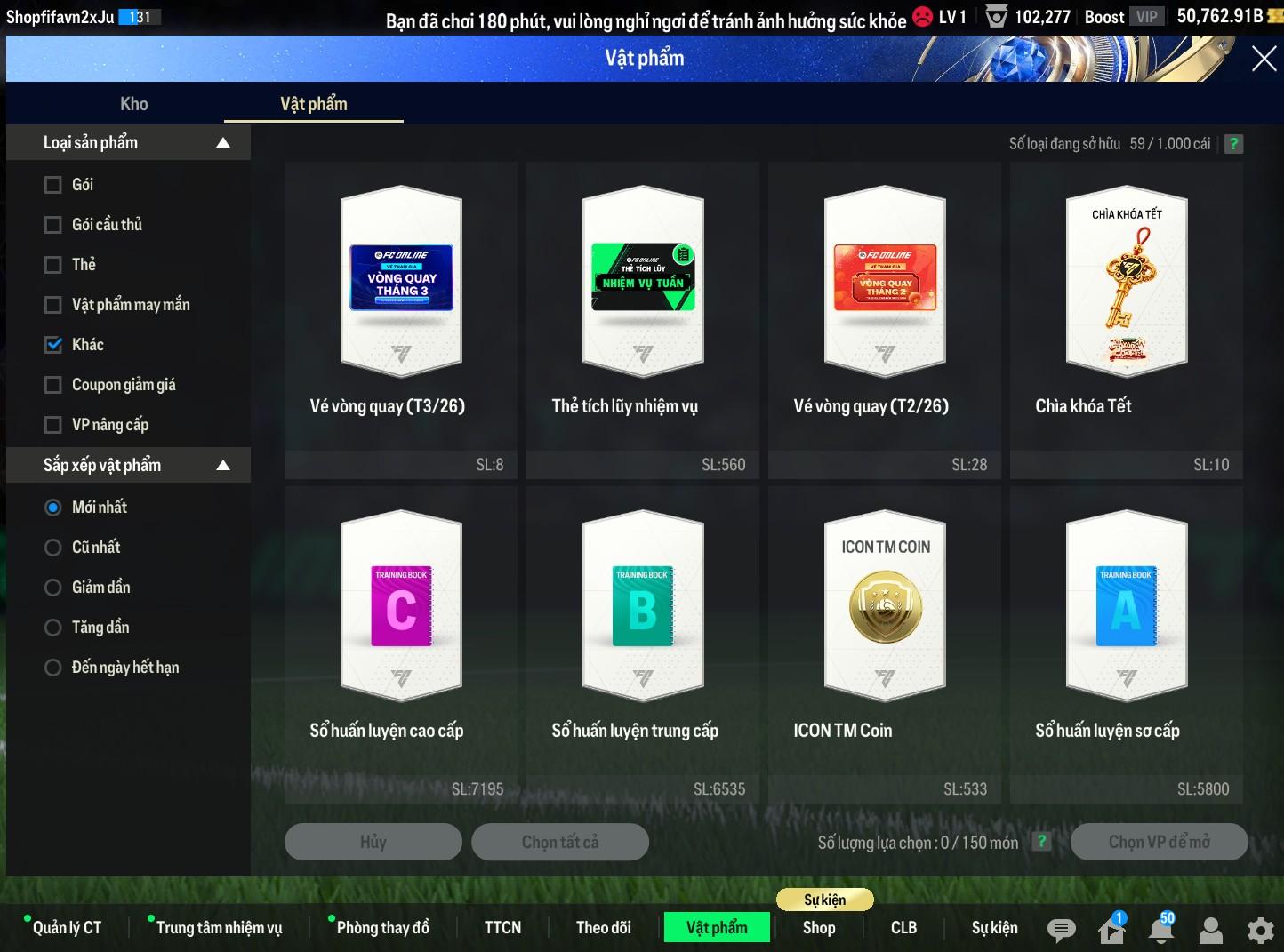Collapse the Loại sản phẩm section
The height and width of the screenshot is (952, 1284).
click(223, 143)
